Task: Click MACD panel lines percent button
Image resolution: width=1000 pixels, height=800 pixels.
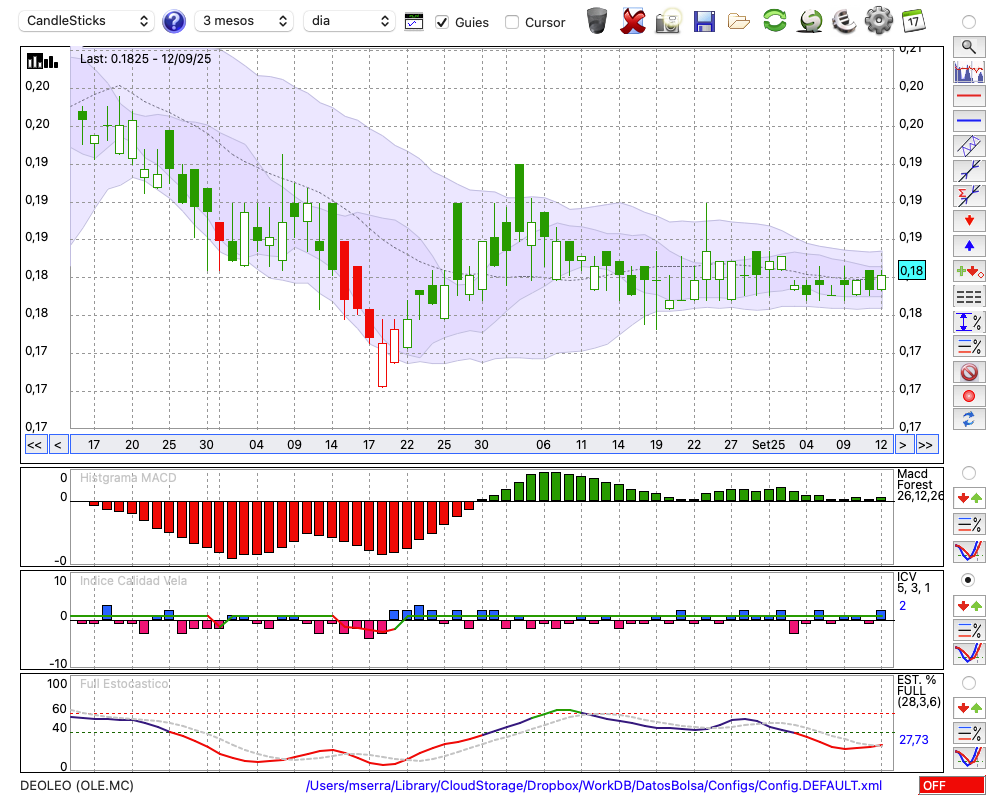Action: pyautogui.click(x=969, y=524)
